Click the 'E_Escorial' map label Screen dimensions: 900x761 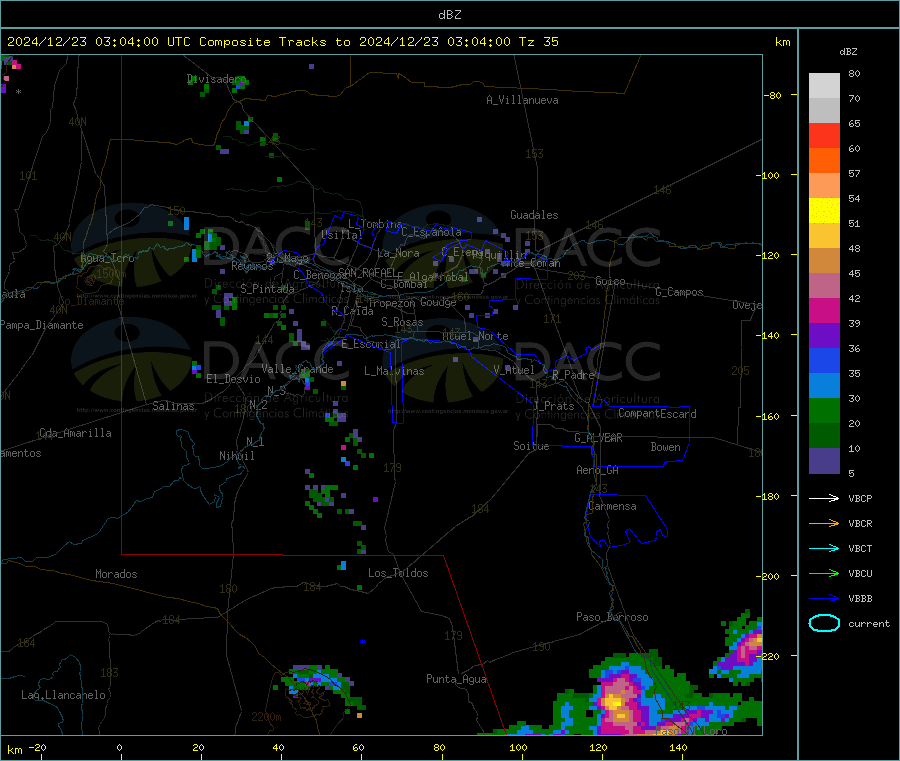click(371, 344)
